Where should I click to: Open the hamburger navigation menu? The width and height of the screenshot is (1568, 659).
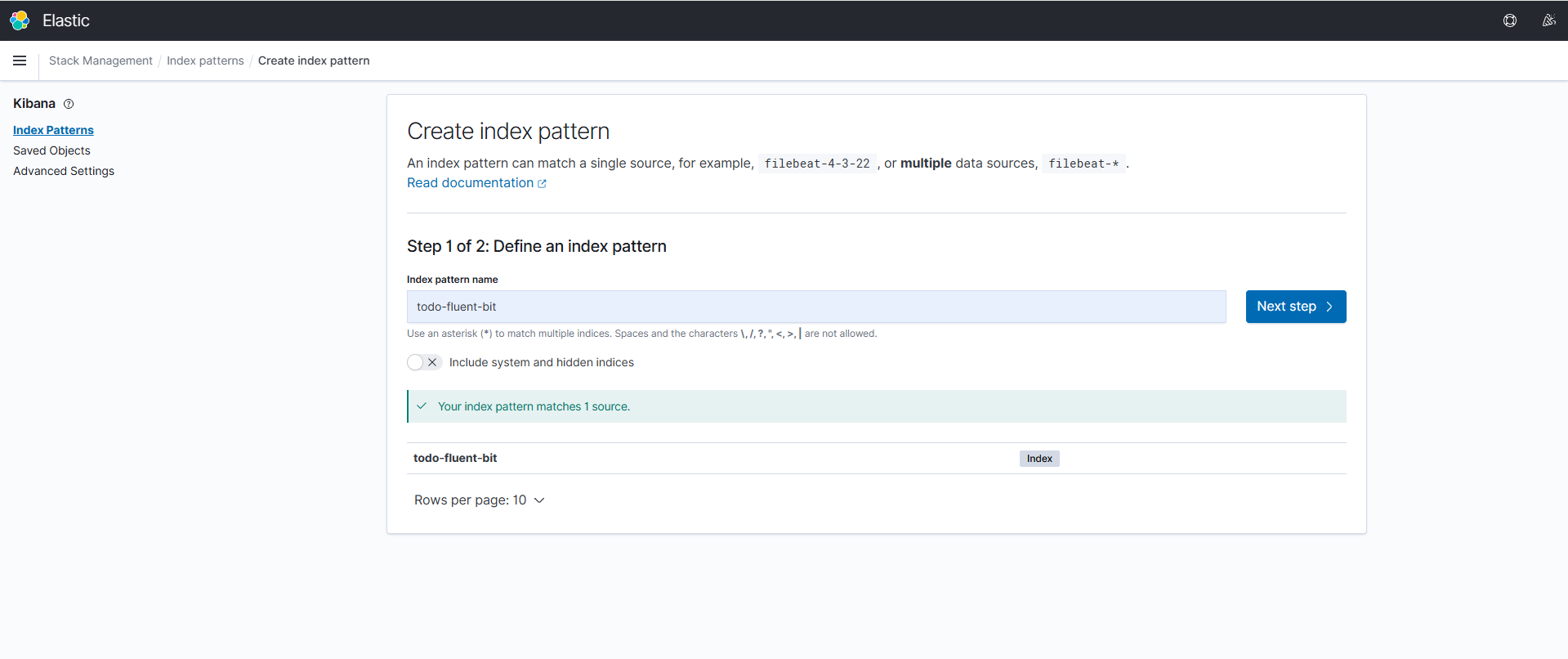pos(20,61)
